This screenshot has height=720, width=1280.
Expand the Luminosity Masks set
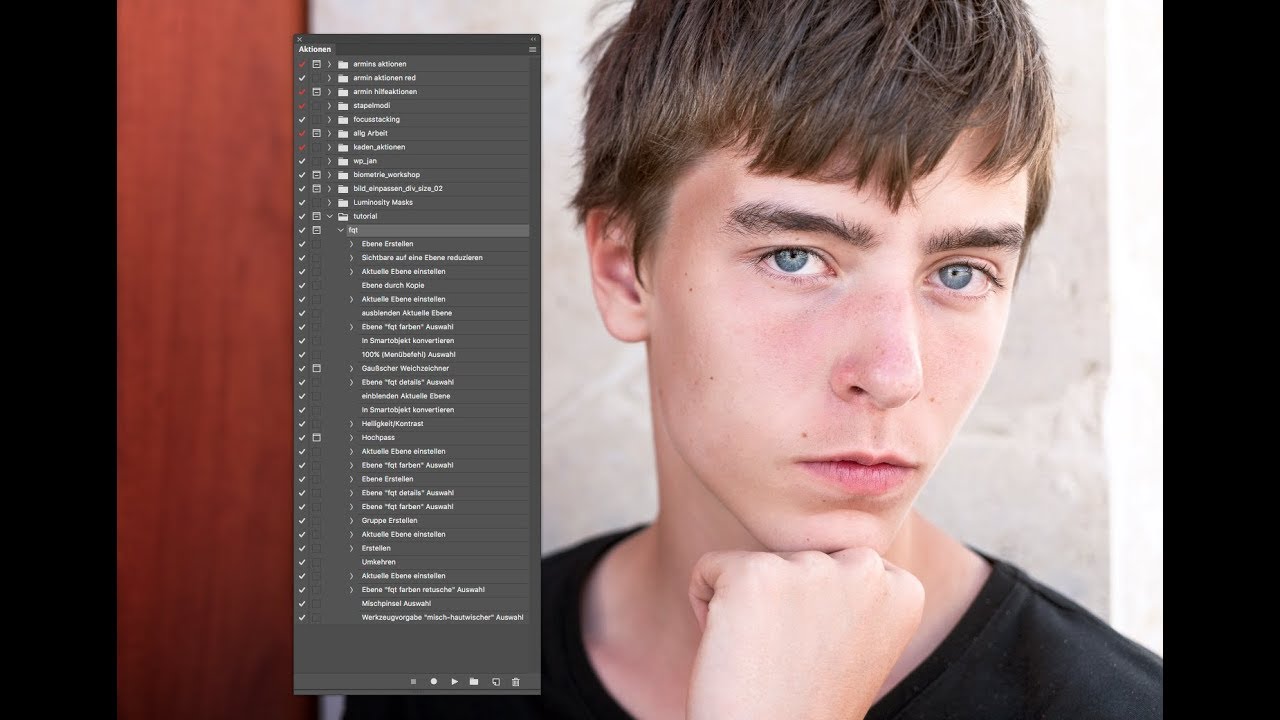click(x=329, y=202)
